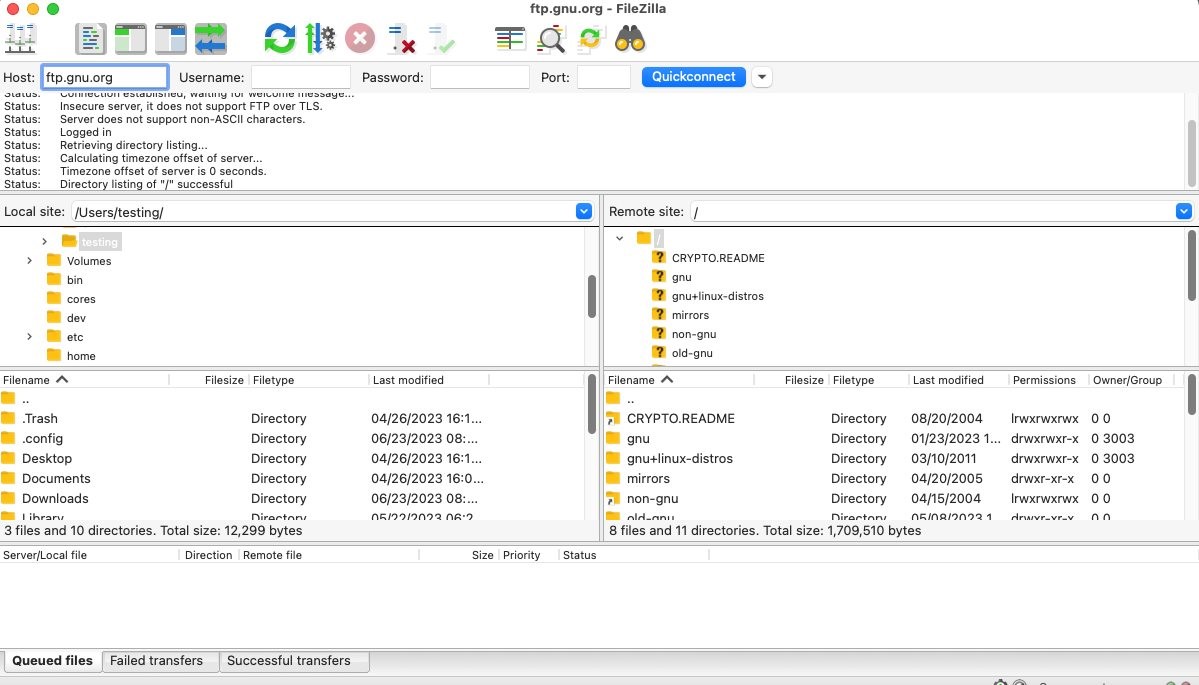Click the Password input field
Image resolution: width=1199 pixels, height=685 pixels.
479,77
